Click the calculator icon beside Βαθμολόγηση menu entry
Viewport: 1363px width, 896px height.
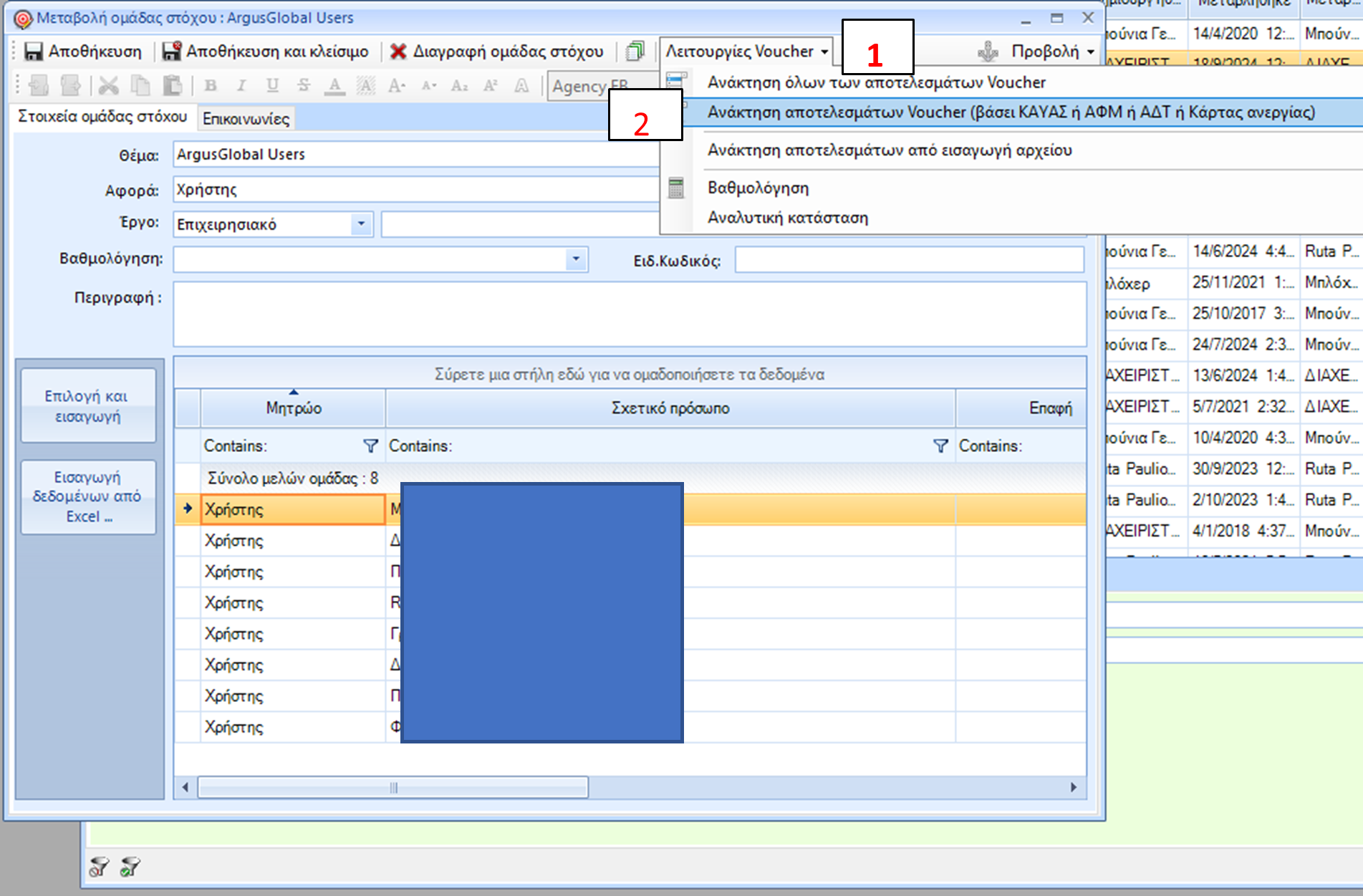676,188
